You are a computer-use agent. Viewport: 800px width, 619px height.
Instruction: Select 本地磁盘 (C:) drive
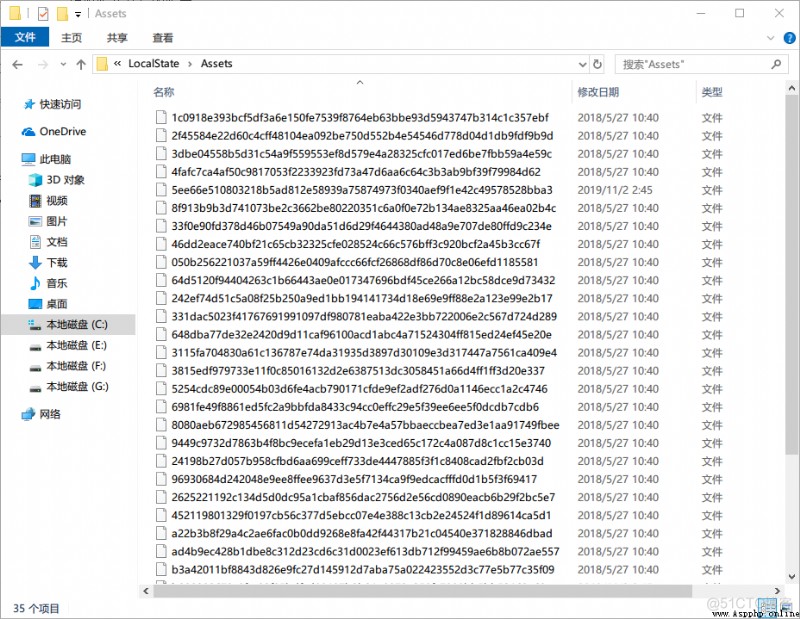68,325
